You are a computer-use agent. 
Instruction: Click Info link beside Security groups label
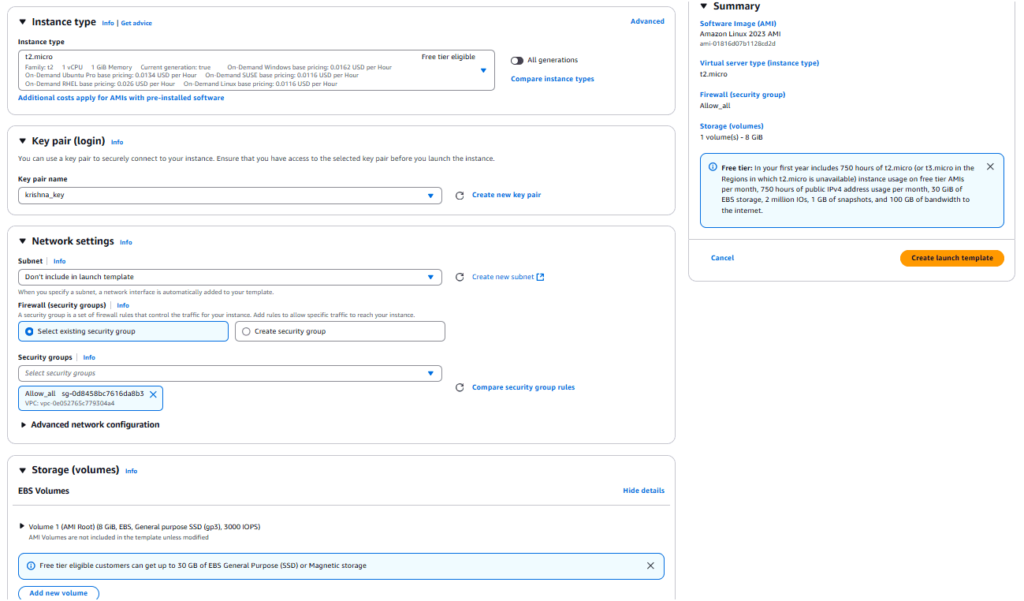tap(89, 357)
